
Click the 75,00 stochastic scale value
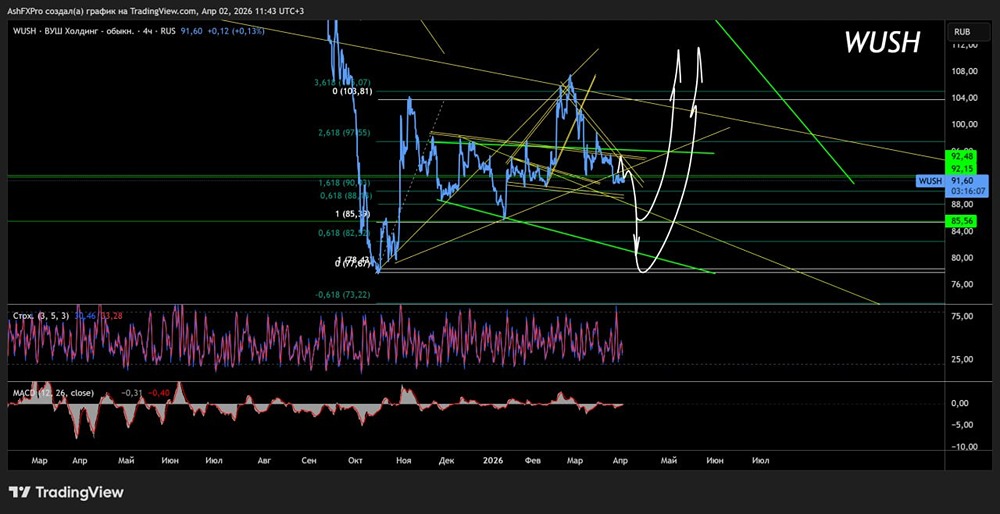(960, 317)
